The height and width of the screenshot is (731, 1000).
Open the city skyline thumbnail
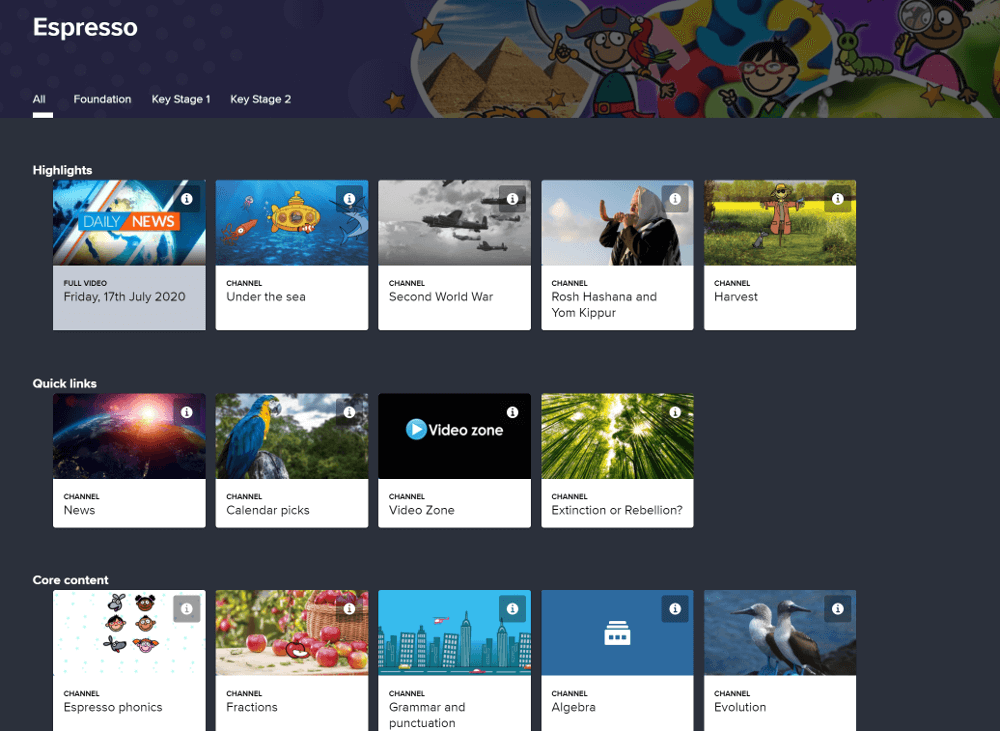click(455, 633)
